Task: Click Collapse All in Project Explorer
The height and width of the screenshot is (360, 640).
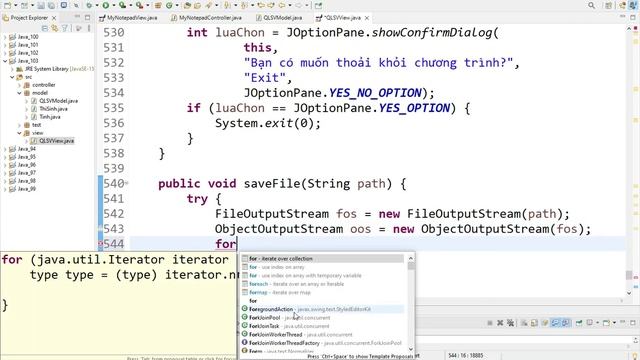Action: pos(44,28)
